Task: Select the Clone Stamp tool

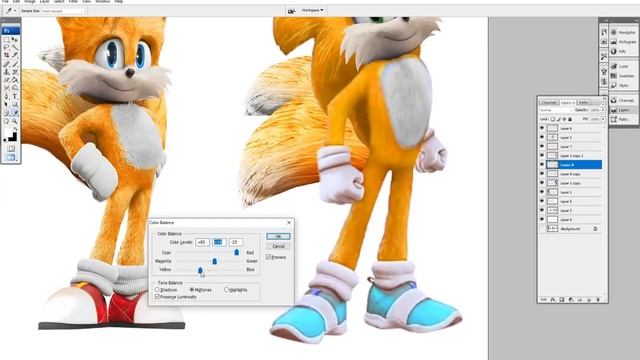Action: (x=7, y=72)
